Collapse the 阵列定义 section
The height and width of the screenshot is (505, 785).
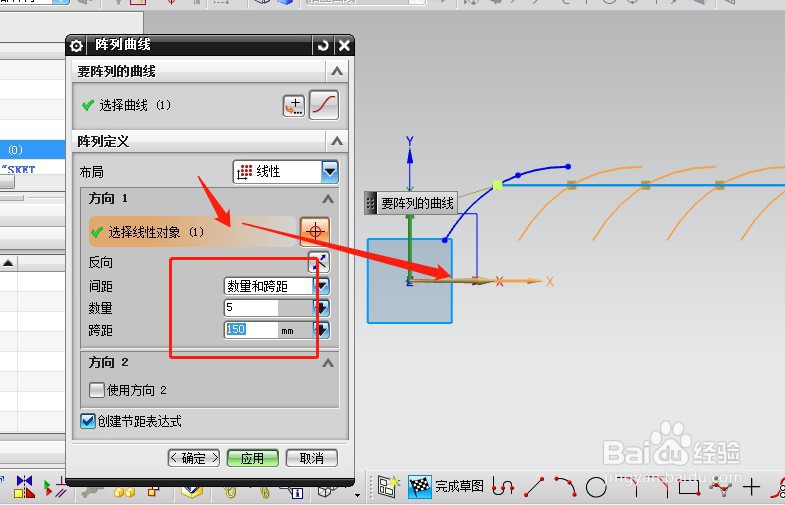(x=337, y=141)
